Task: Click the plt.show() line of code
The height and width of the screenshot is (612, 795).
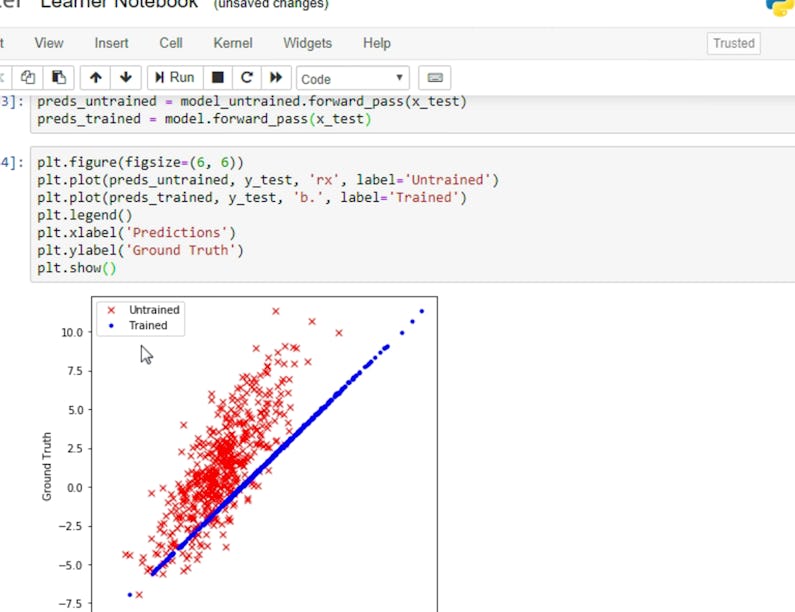Action: [77, 268]
